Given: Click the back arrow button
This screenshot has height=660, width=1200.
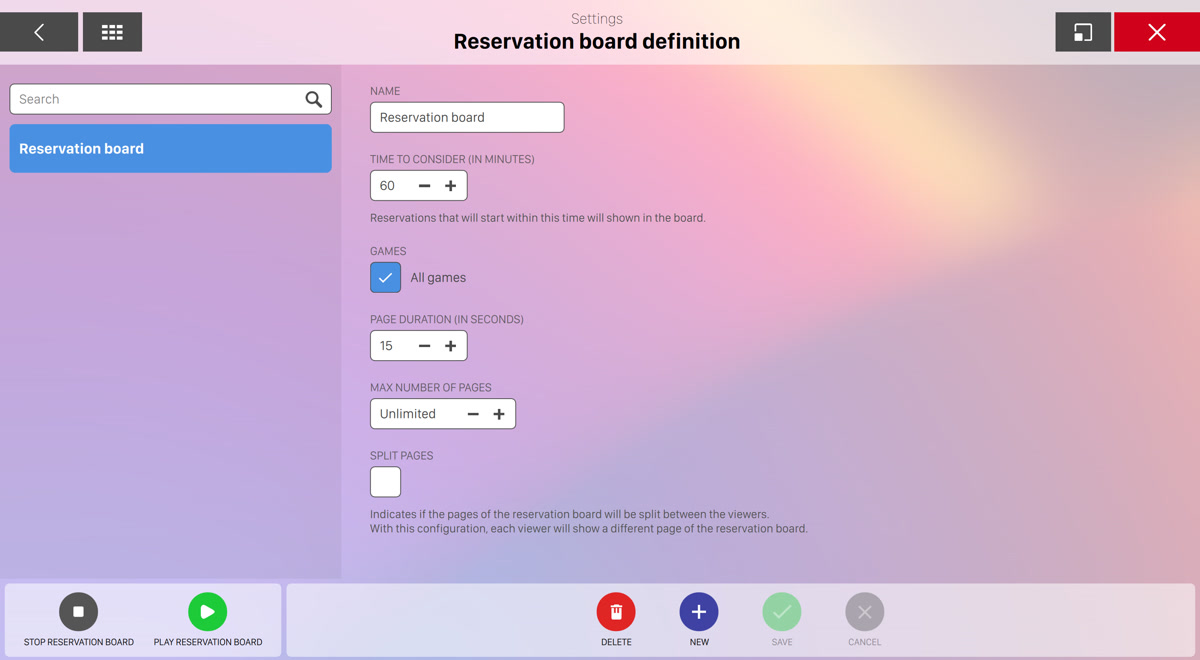Looking at the screenshot, I should coord(39,32).
